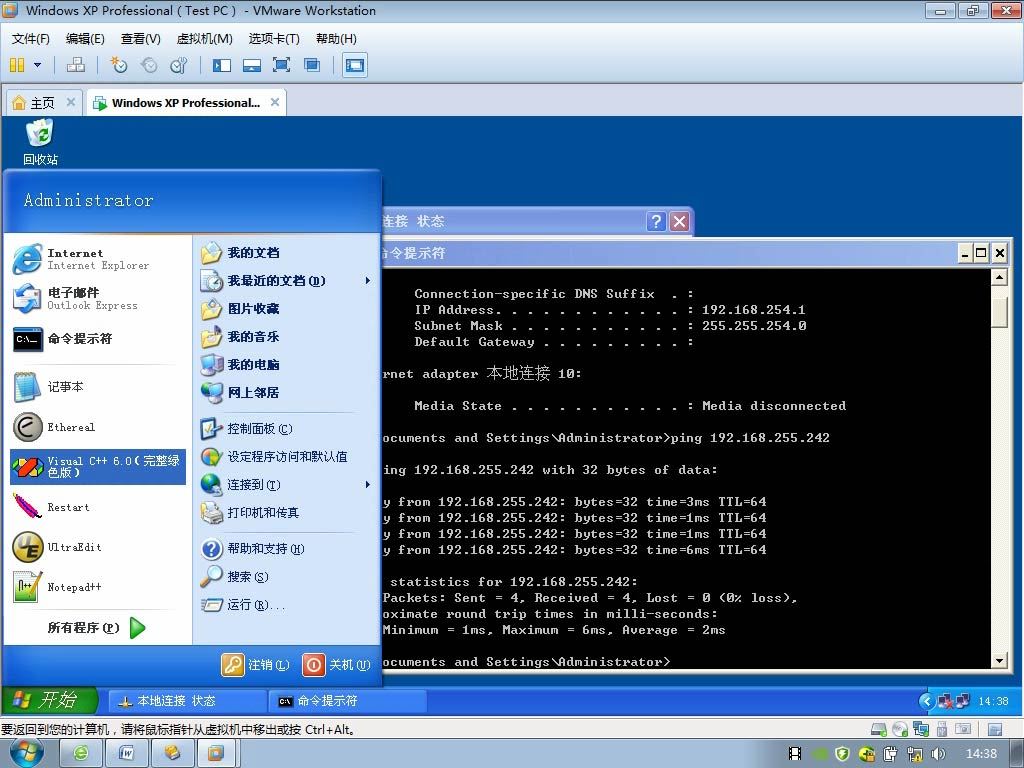The width and height of the screenshot is (1024, 768).
Task: Open 记事本 from start menu
Action: pos(98,387)
